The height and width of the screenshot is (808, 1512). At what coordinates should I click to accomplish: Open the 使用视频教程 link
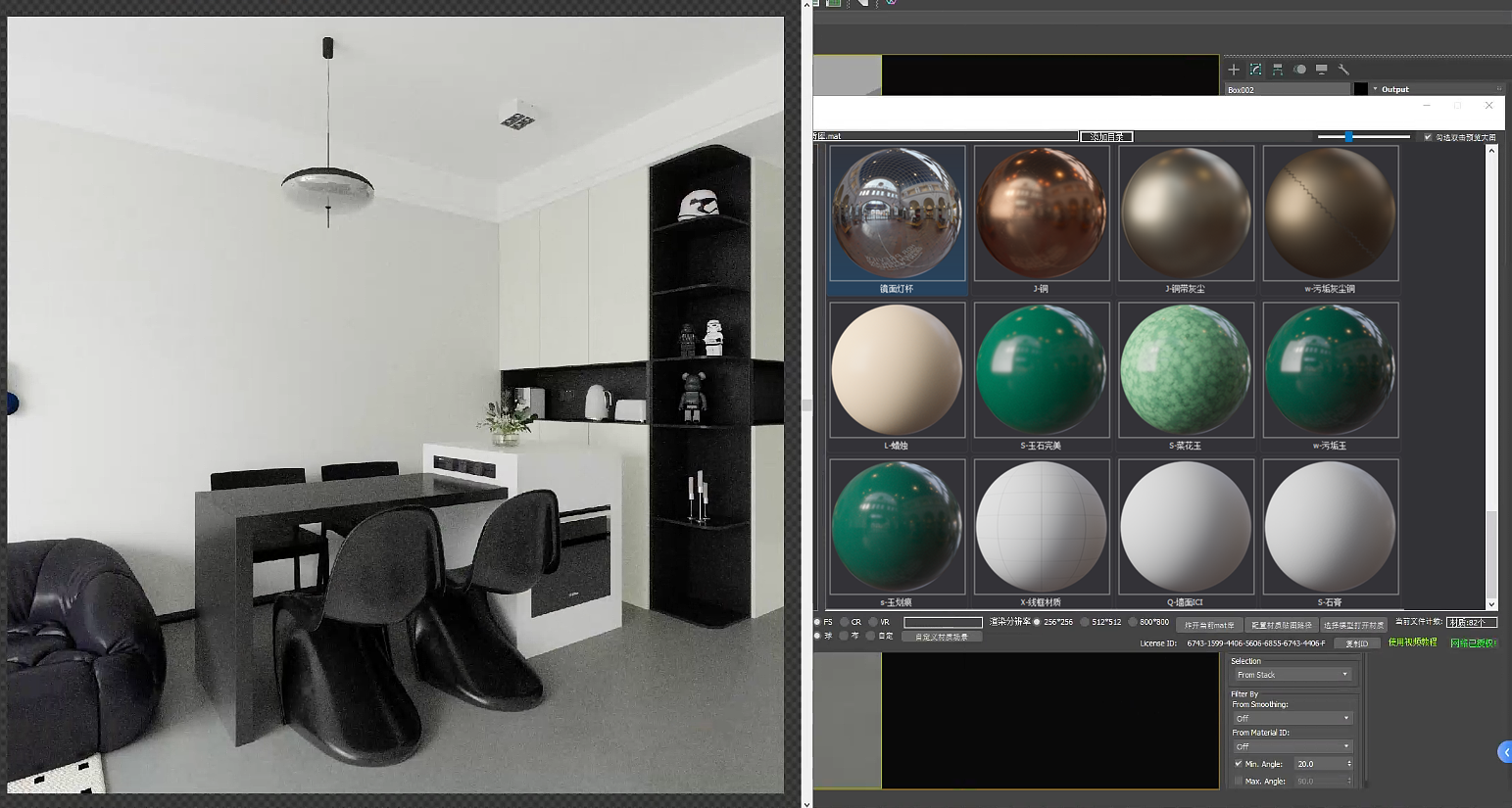[x=1412, y=642]
